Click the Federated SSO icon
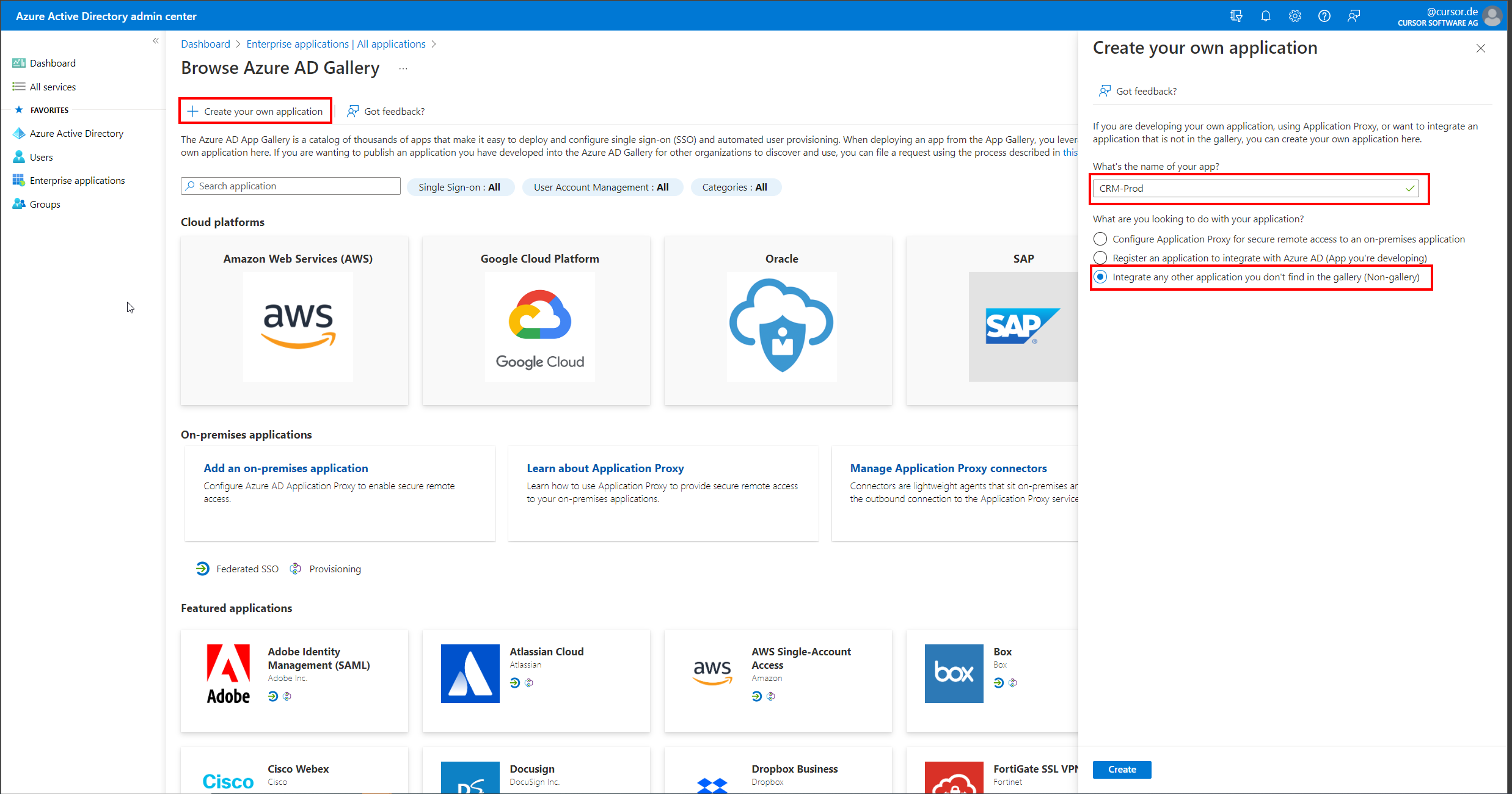This screenshot has height=794, width=1512. tap(202, 568)
